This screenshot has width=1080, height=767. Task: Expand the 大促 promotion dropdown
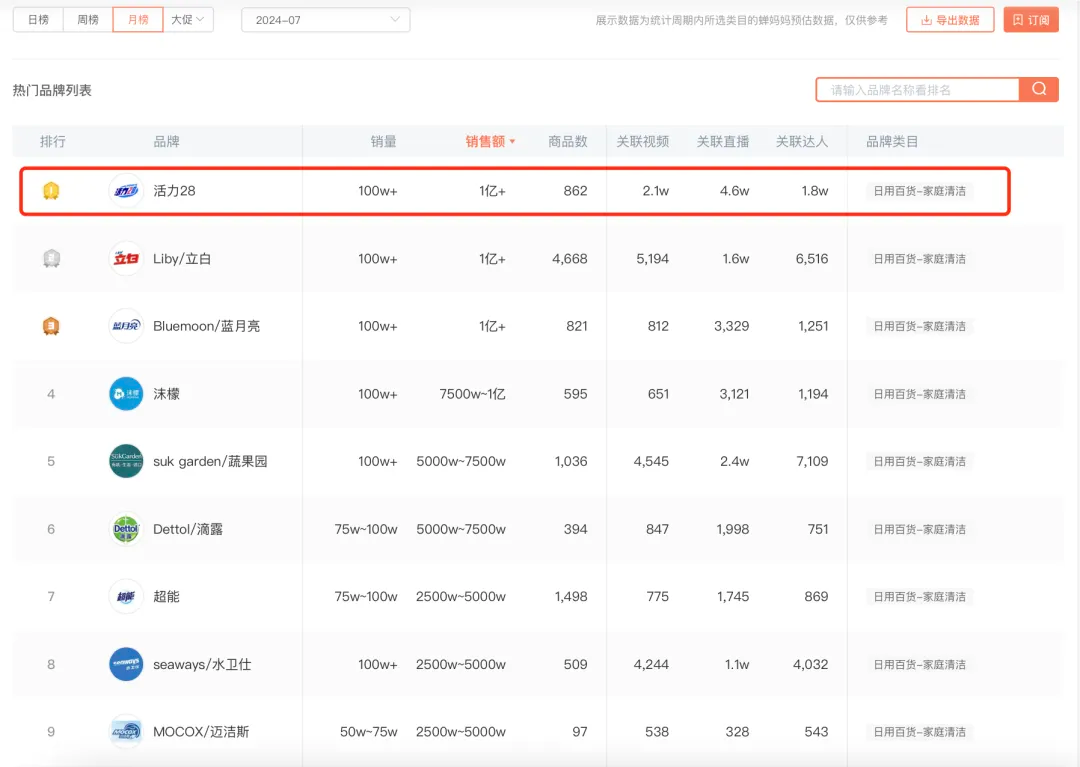click(x=188, y=20)
